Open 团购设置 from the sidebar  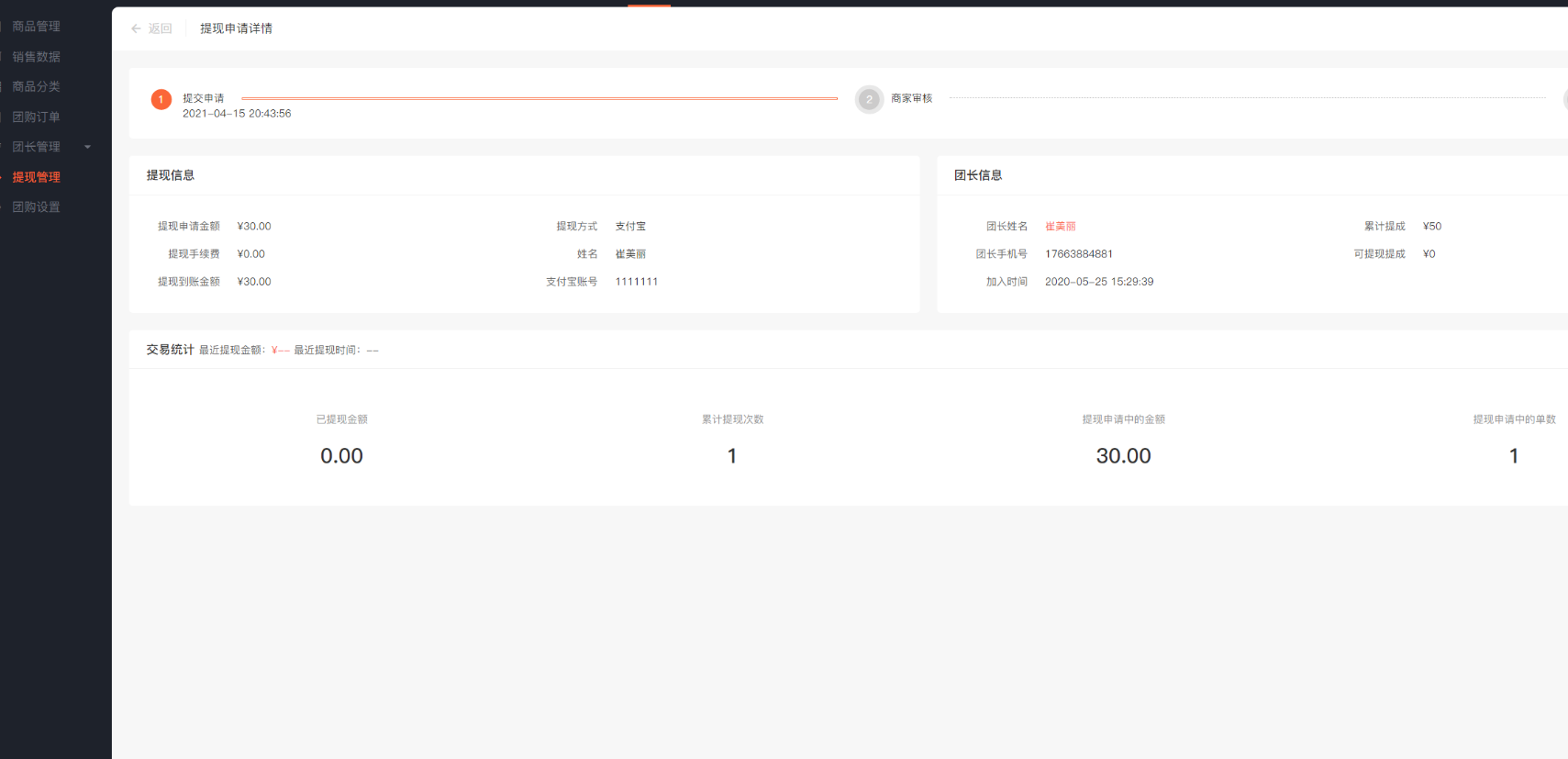37,207
